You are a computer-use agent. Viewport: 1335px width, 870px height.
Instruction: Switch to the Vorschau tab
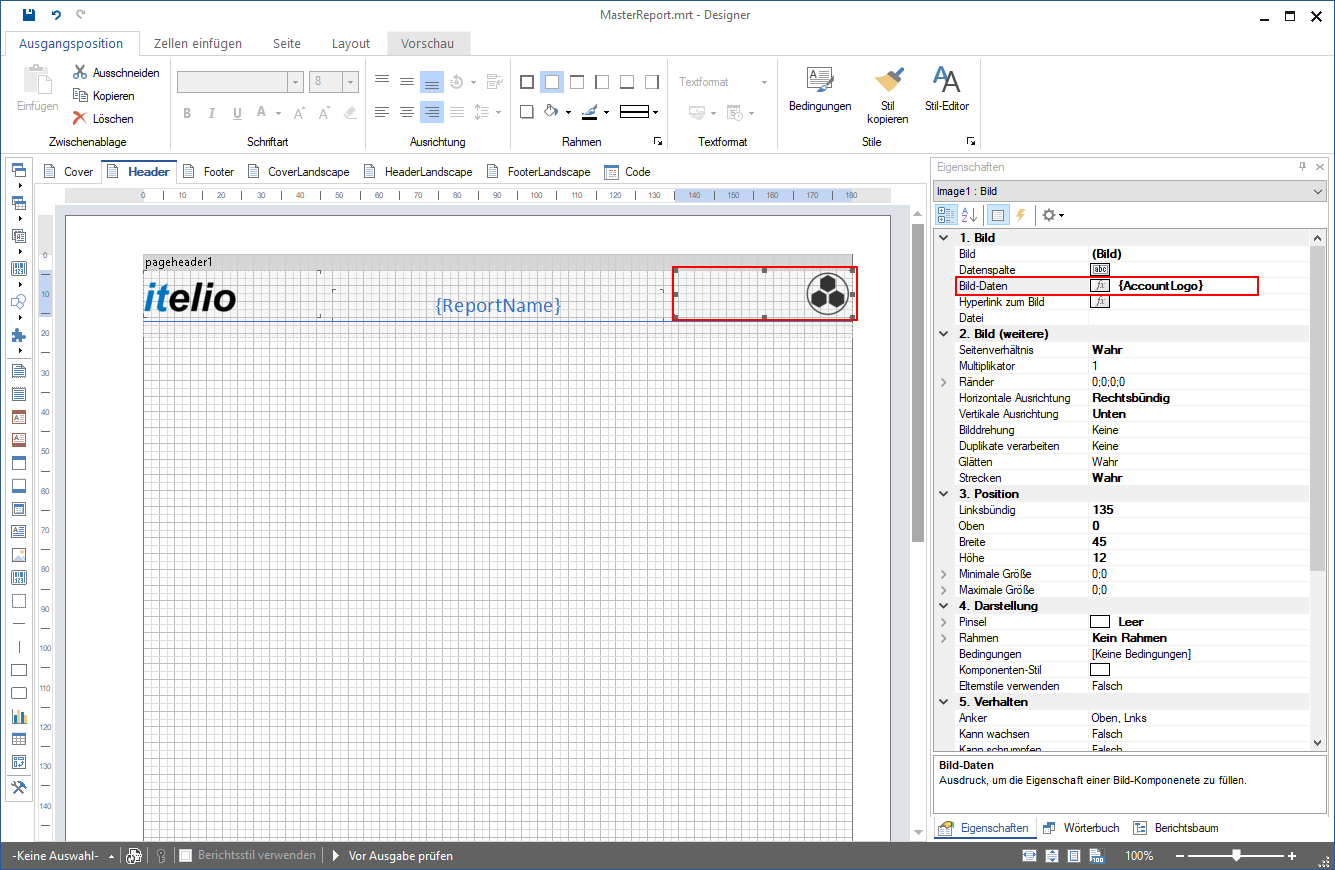click(428, 44)
